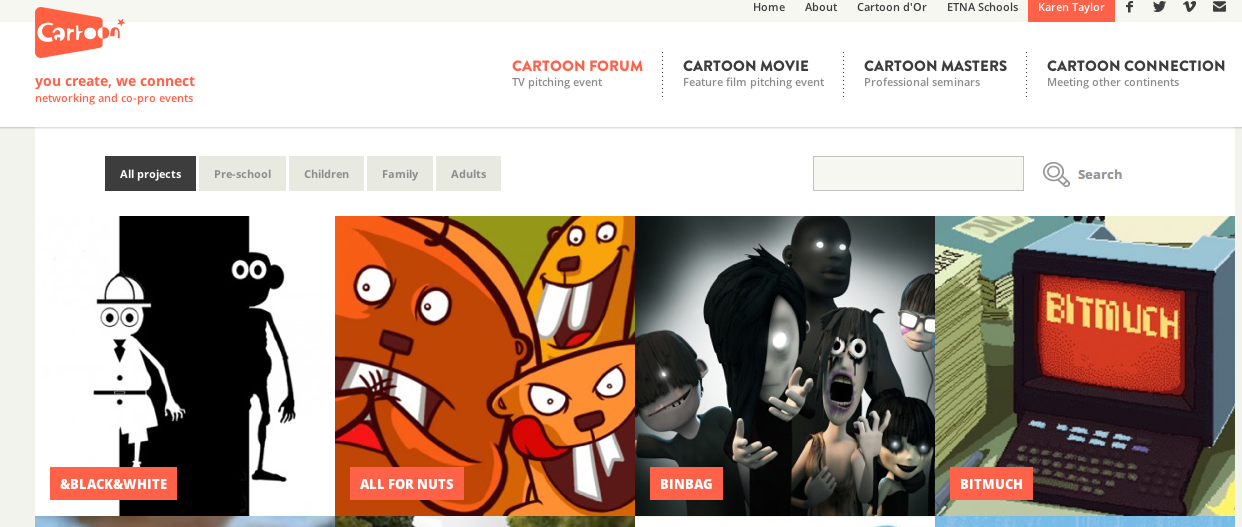Screen dimensions: 1242x527
Task: Filter projects by Children
Action: click(x=326, y=174)
